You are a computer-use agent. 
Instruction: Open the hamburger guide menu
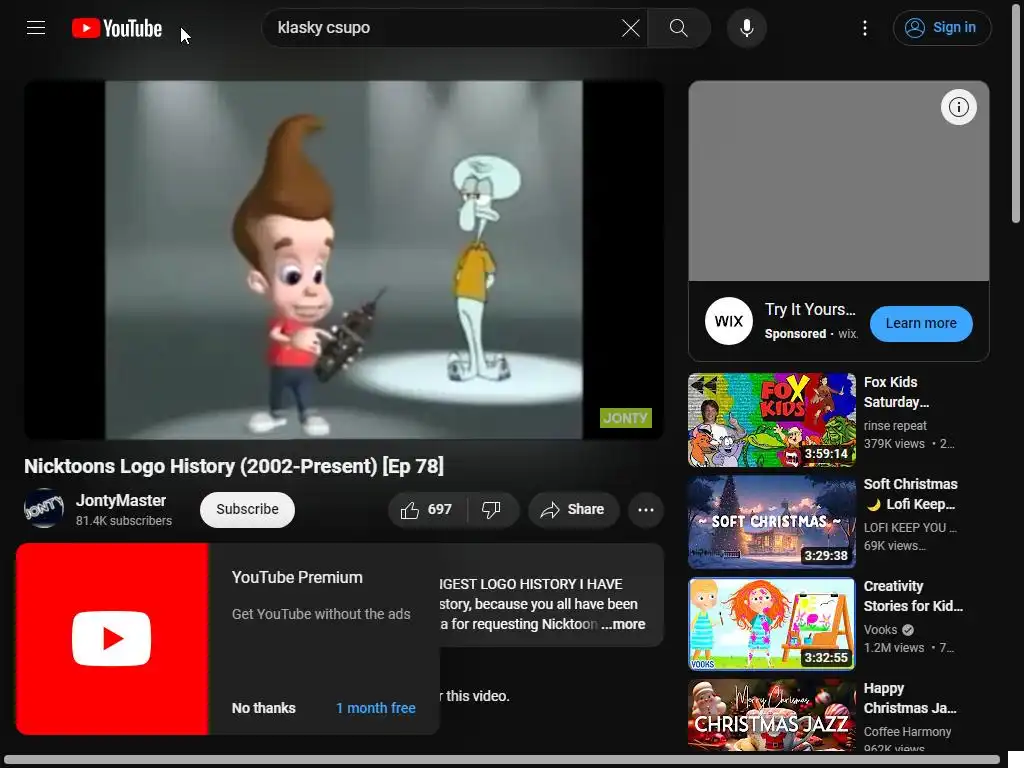(x=36, y=27)
